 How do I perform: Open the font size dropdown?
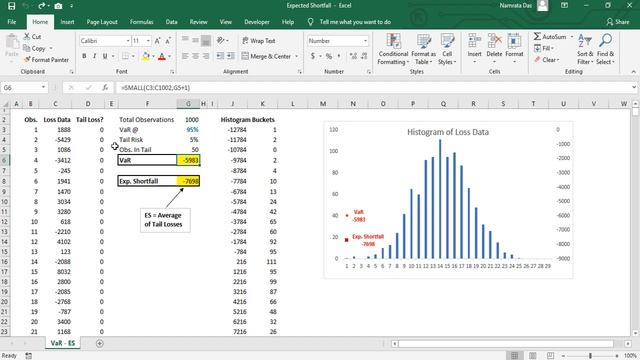click(x=148, y=41)
